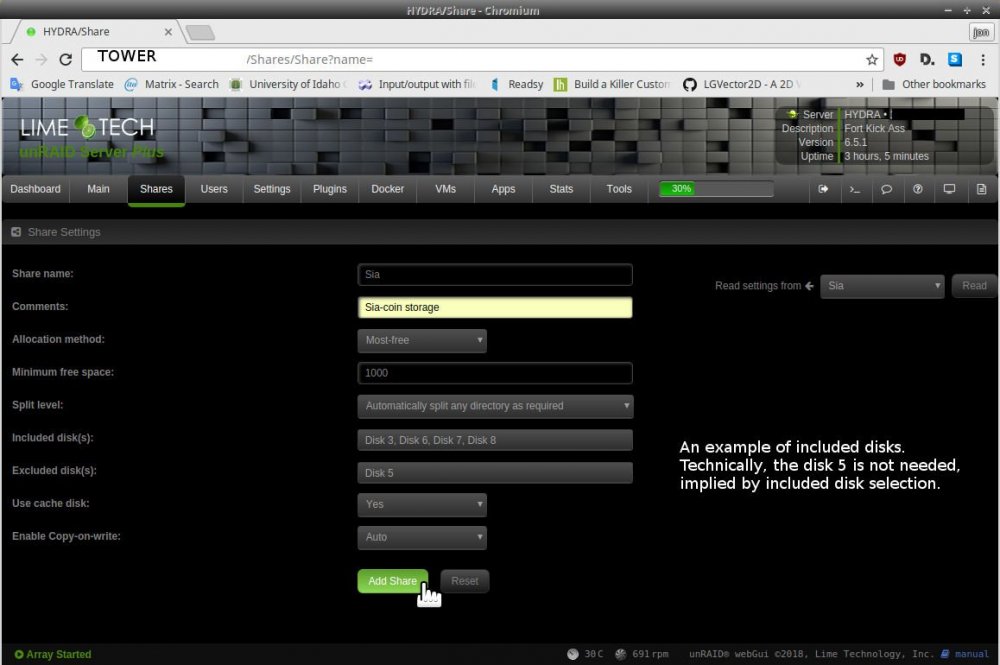Open Google Translate bookmark
Image resolution: width=1000 pixels, height=665 pixels.
click(x=62, y=84)
